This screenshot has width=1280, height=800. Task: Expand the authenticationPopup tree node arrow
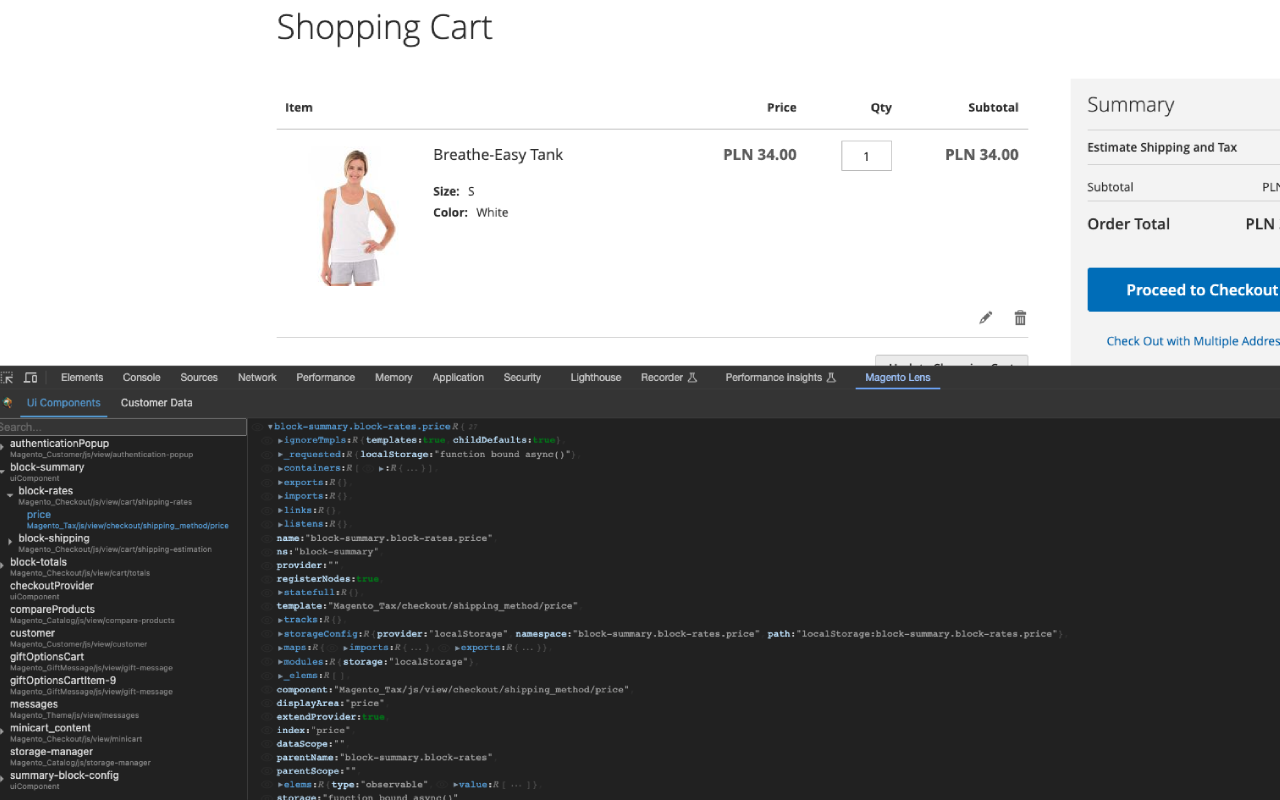(x=3, y=446)
